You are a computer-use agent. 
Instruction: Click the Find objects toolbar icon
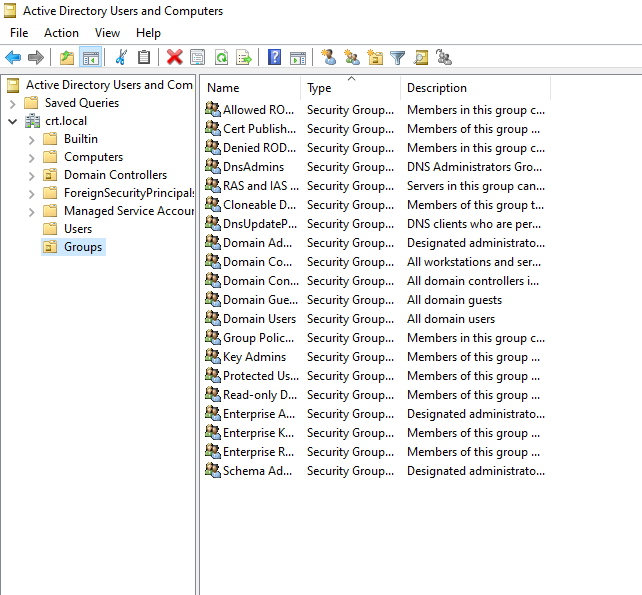point(420,57)
